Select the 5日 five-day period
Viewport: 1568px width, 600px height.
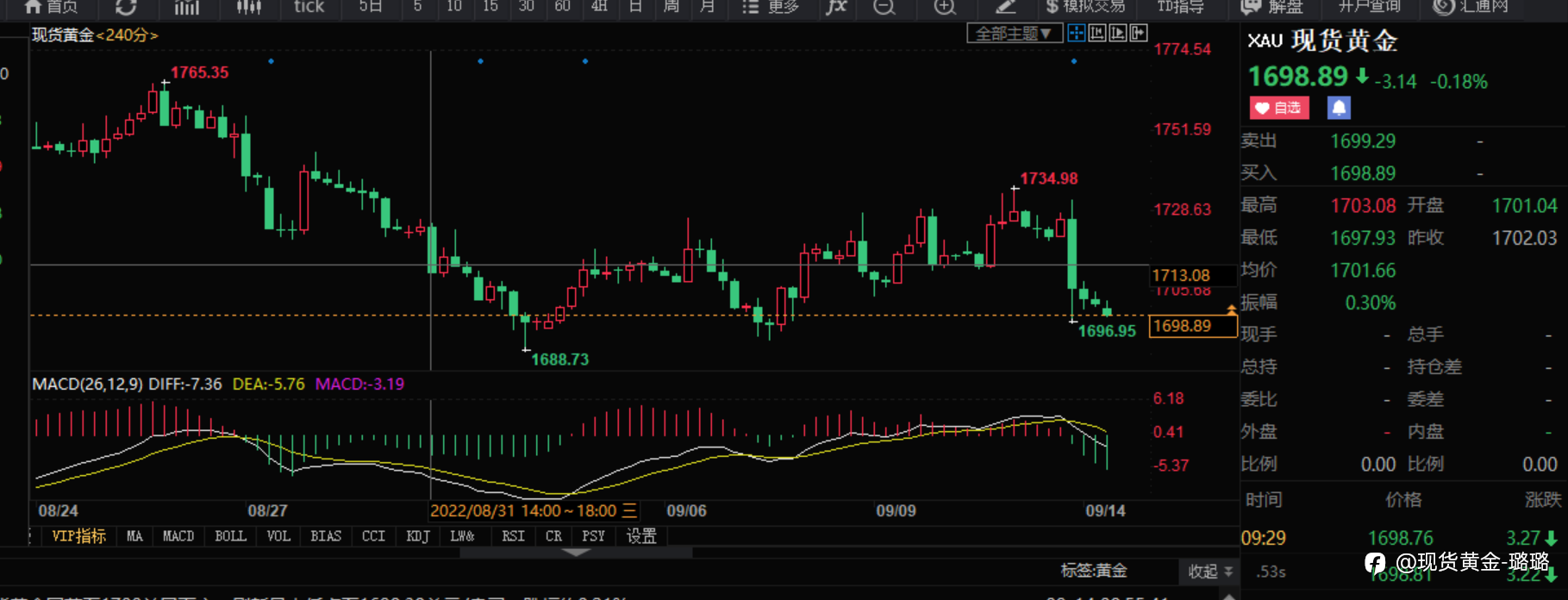(x=371, y=7)
